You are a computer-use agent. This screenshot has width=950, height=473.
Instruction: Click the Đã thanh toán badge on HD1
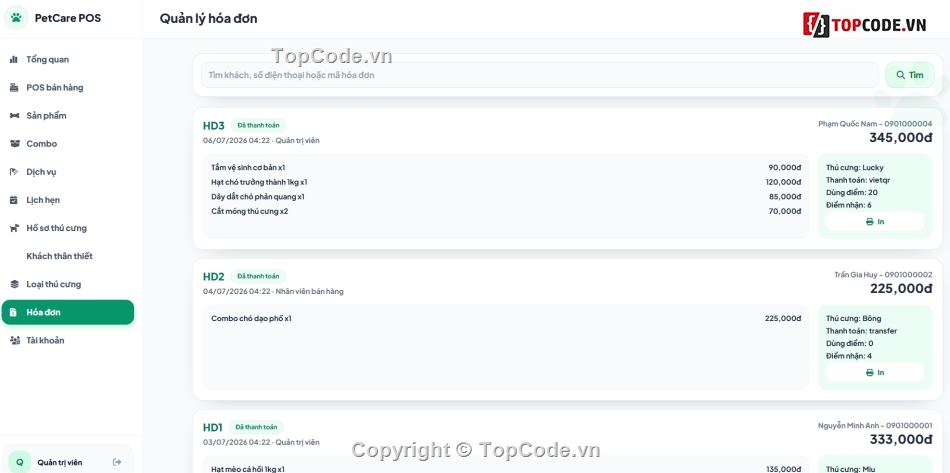pos(256,427)
